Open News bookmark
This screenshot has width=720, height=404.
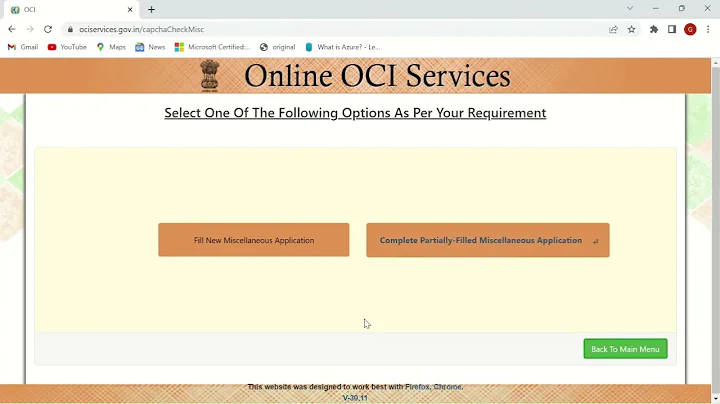click(x=150, y=47)
